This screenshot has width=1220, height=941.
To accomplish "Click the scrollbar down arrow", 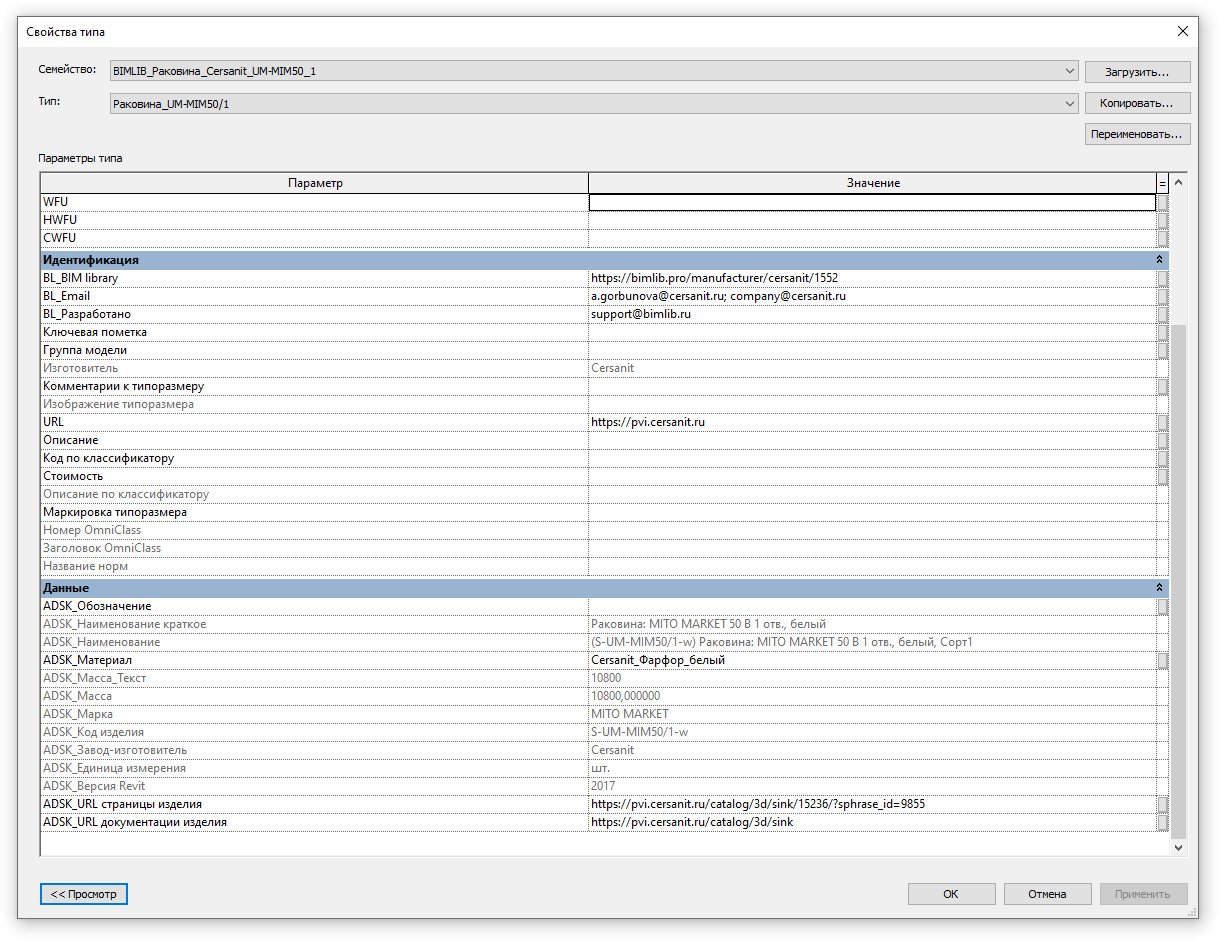I will 1178,847.
